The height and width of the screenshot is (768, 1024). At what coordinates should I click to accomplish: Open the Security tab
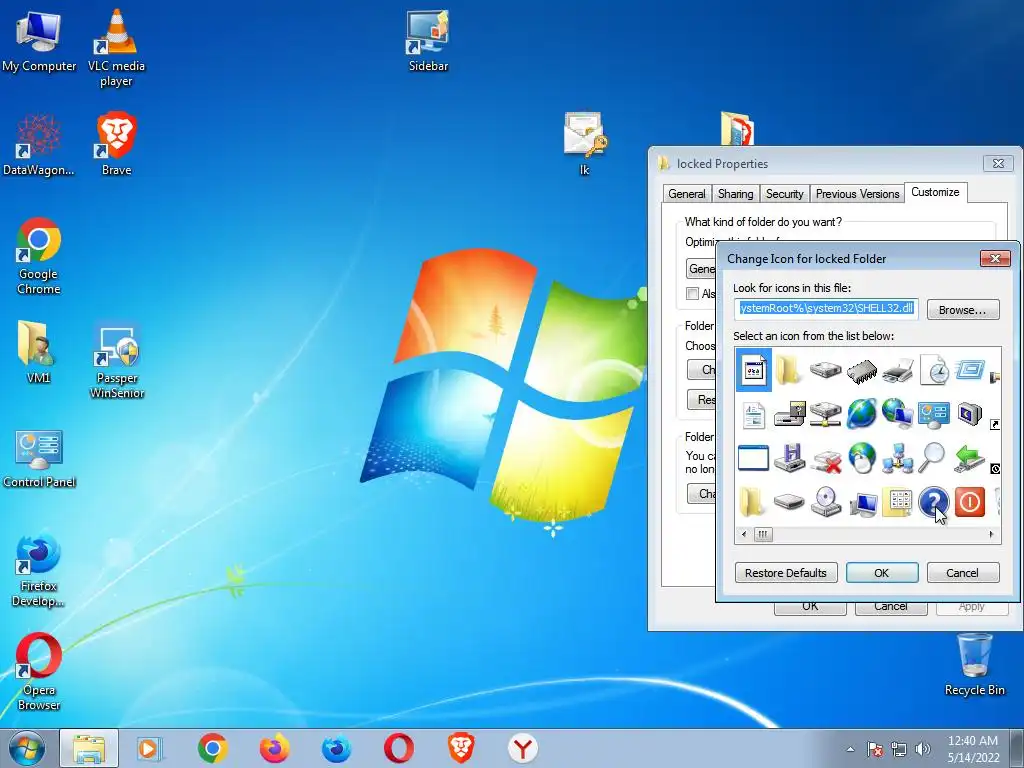pos(784,194)
